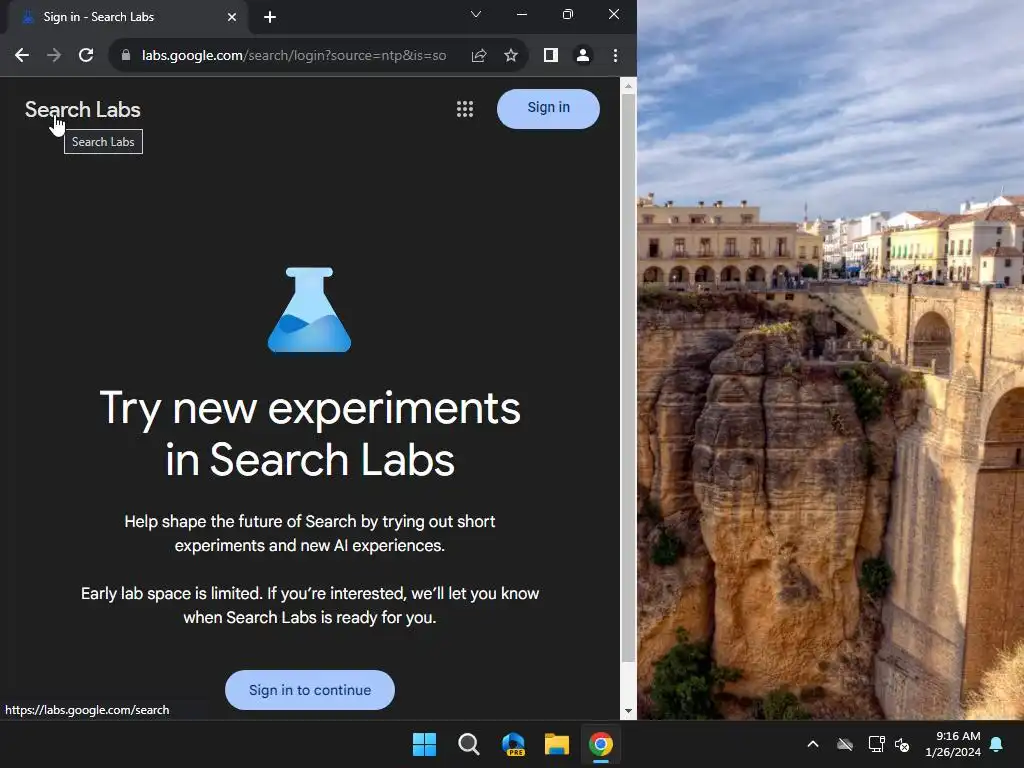This screenshot has height=768, width=1024.
Task: Open Windows taskbar search
Action: (x=469, y=744)
